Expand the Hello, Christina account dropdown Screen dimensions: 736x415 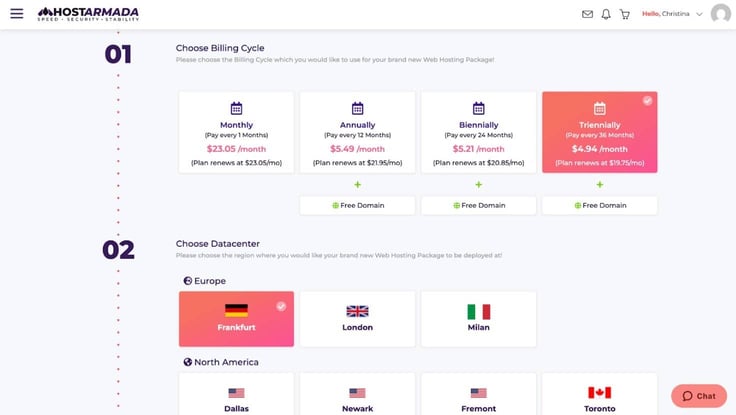(672, 14)
